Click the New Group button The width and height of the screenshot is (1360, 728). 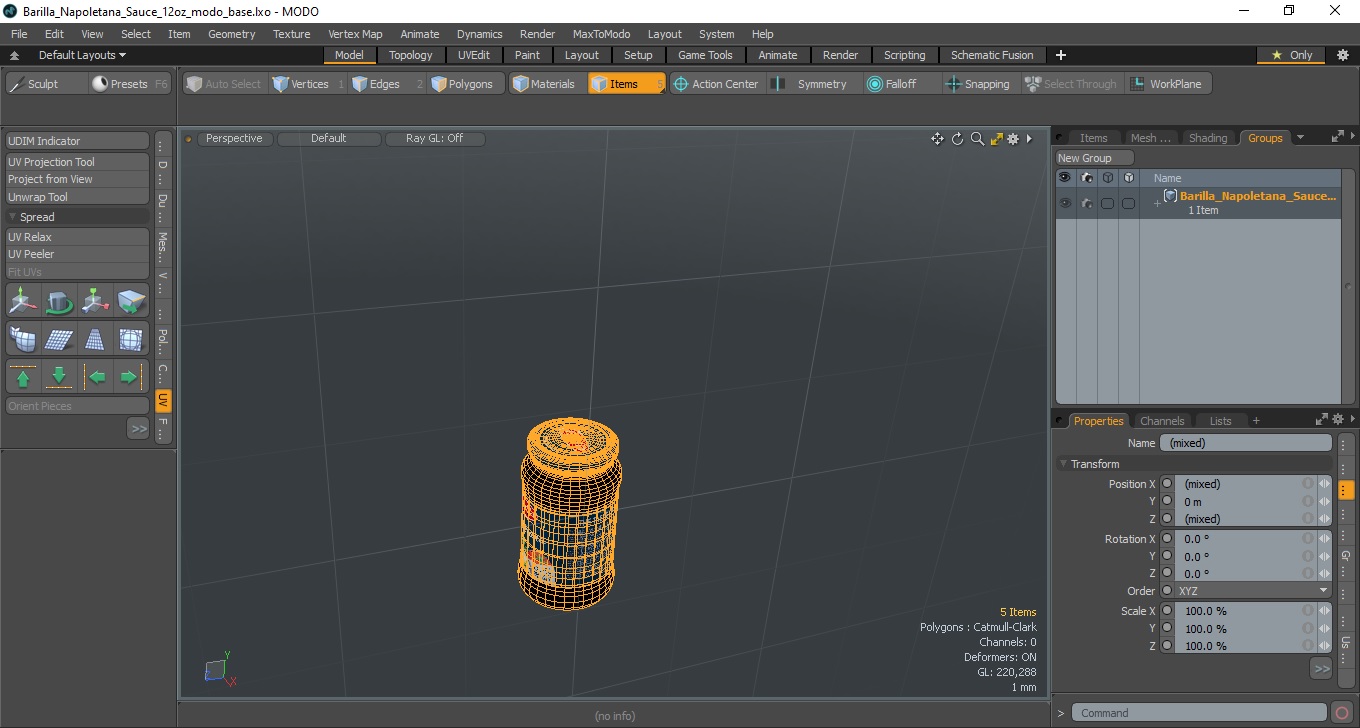(1095, 158)
